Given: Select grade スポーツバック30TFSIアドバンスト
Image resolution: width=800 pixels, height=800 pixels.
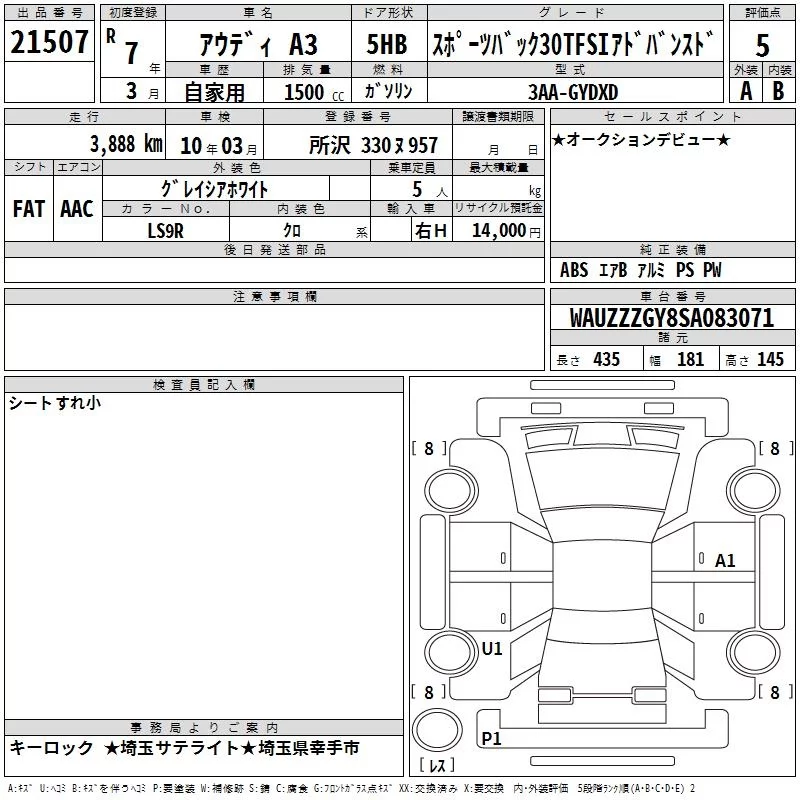Looking at the screenshot, I should point(572,44).
